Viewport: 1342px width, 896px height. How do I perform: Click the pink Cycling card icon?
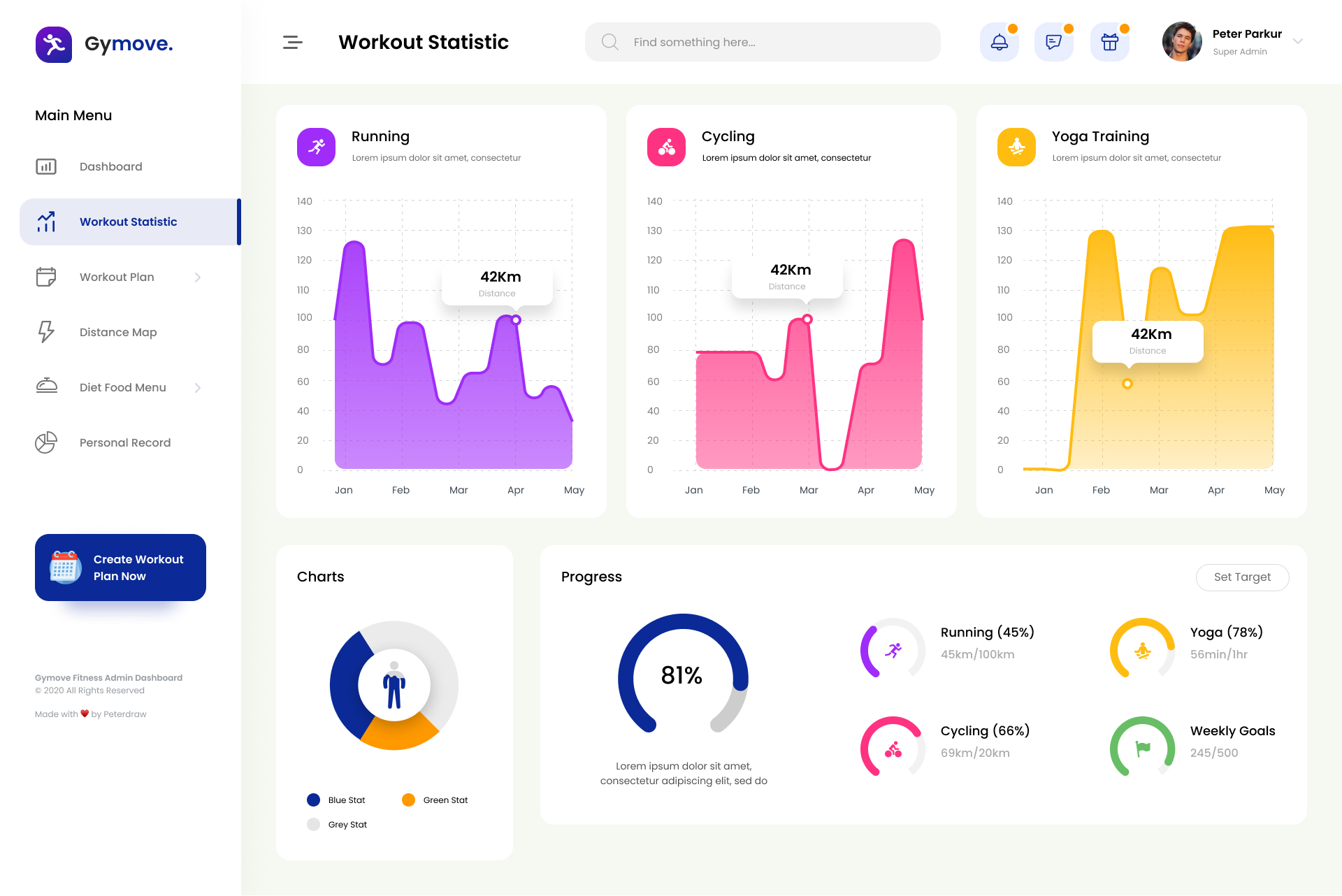pos(666,147)
